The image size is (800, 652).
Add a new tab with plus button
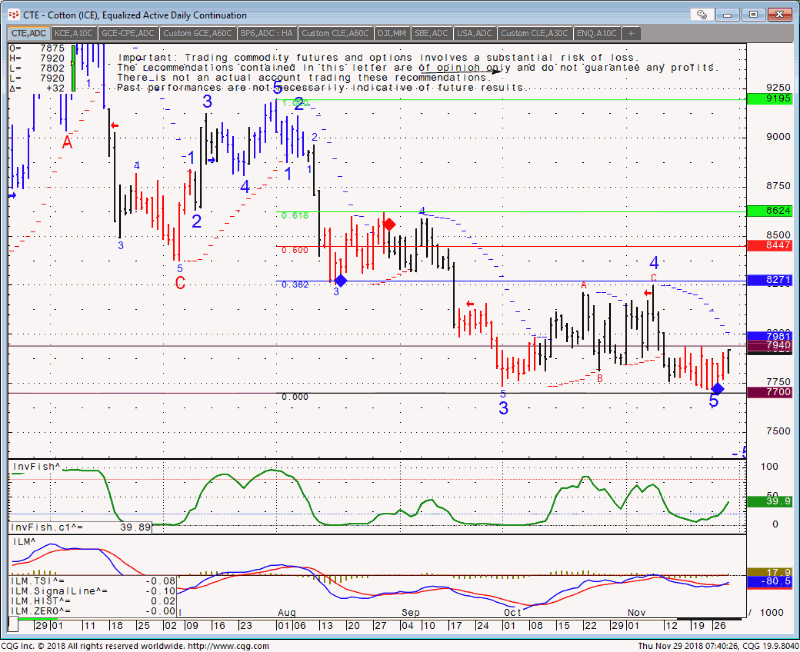(x=631, y=33)
